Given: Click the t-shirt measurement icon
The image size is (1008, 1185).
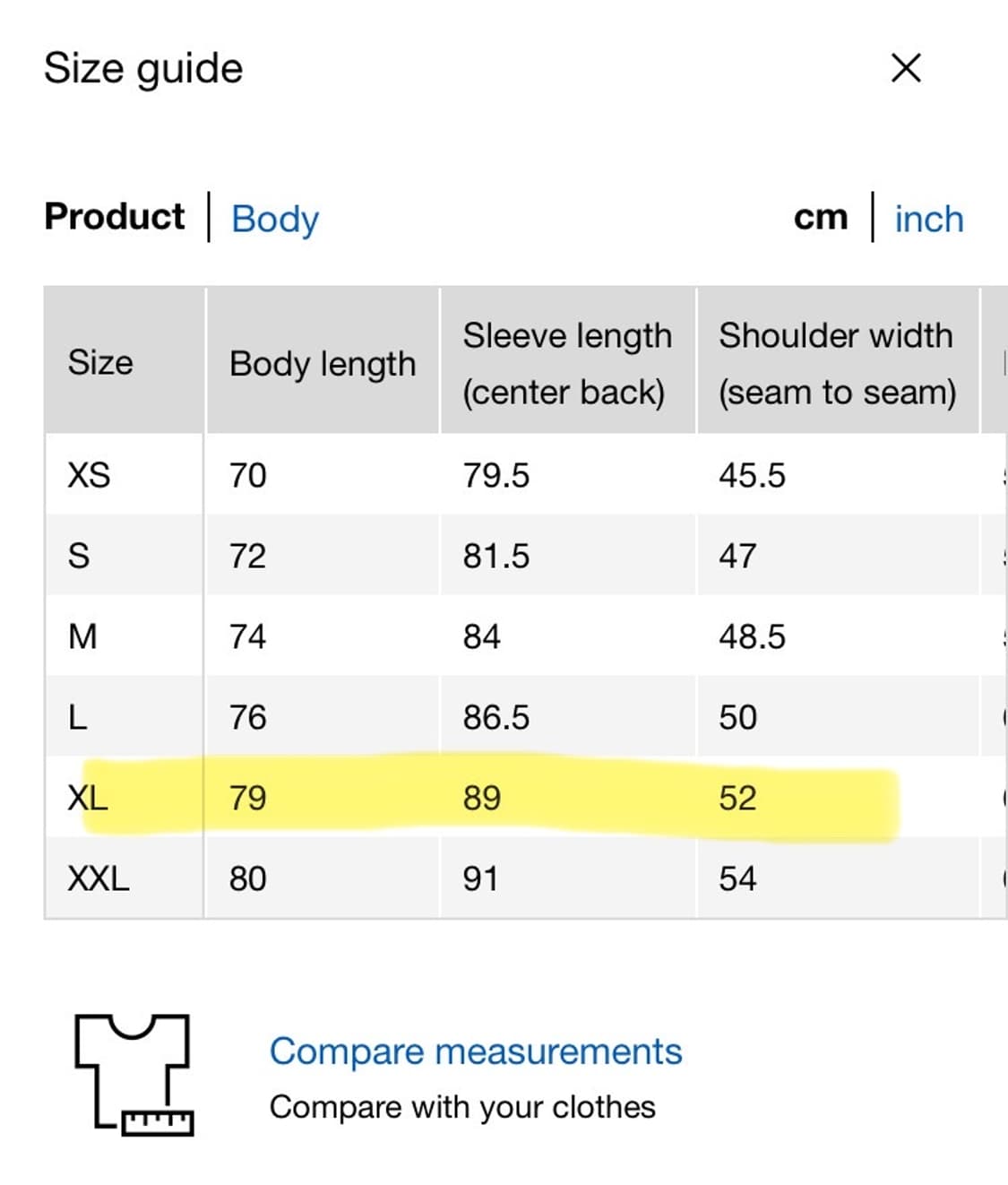Looking at the screenshot, I should [134, 1073].
